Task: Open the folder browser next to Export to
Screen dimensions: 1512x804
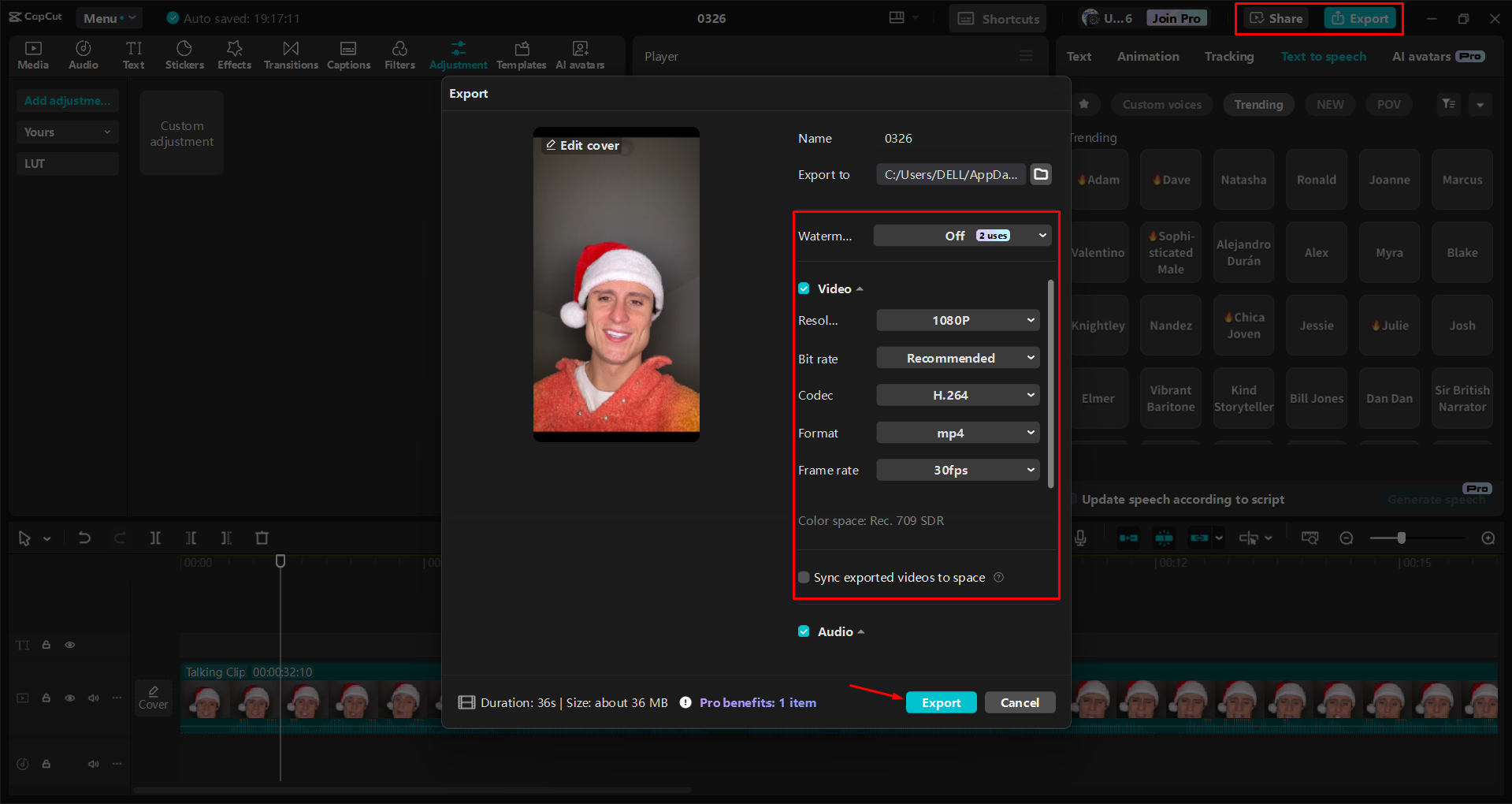Action: click(1040, 174)
